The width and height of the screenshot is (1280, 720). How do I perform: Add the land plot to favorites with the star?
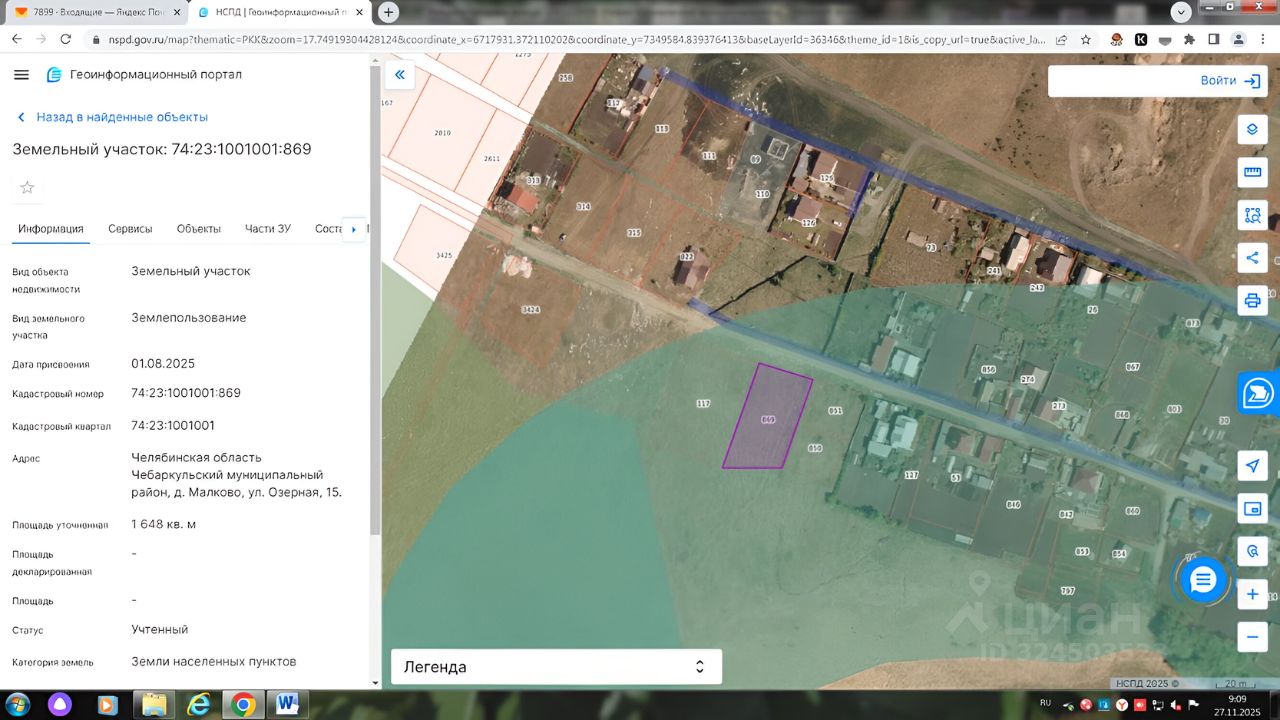pyautogui.click(x=27, y=187)
